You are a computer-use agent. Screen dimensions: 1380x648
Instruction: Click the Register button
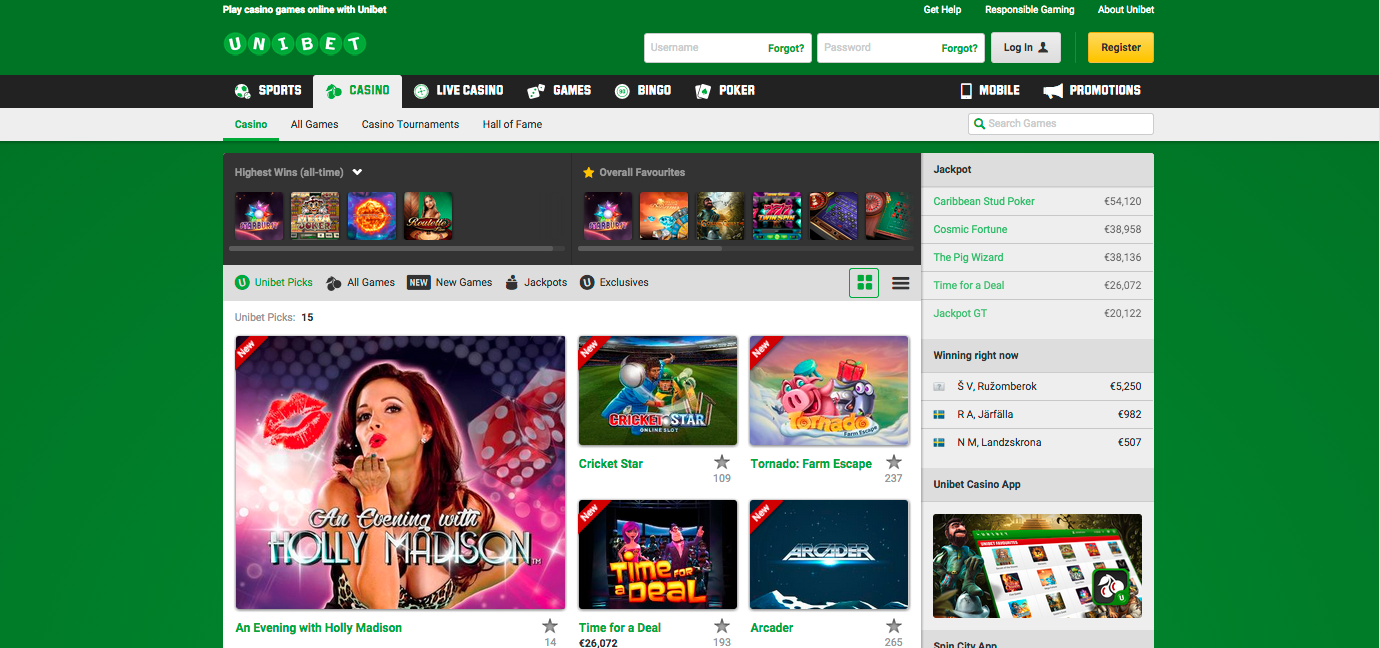(1121, 47)
